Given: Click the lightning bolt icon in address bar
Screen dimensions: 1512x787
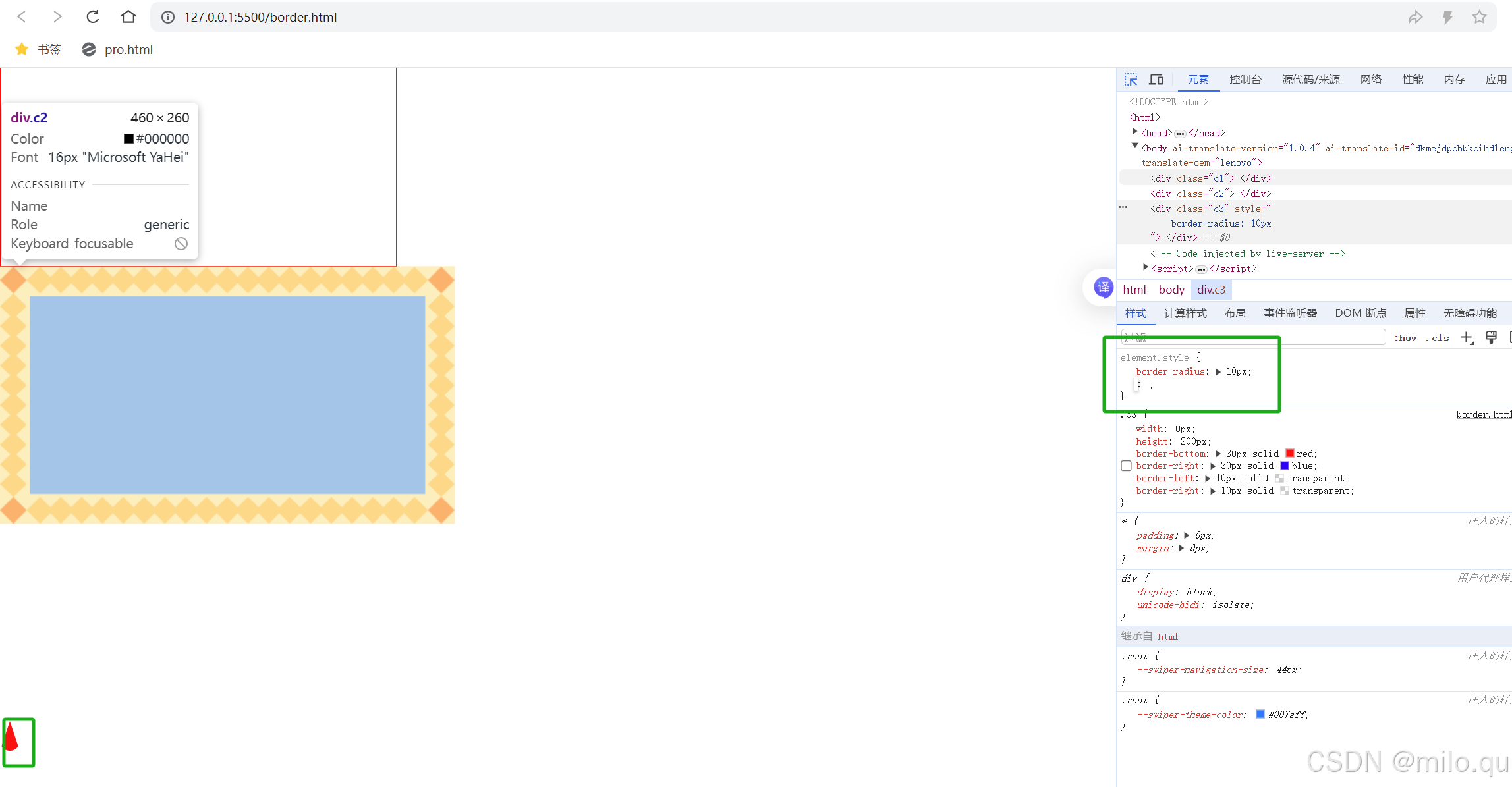Looking at the screenshot, I should click(1447, 17).
